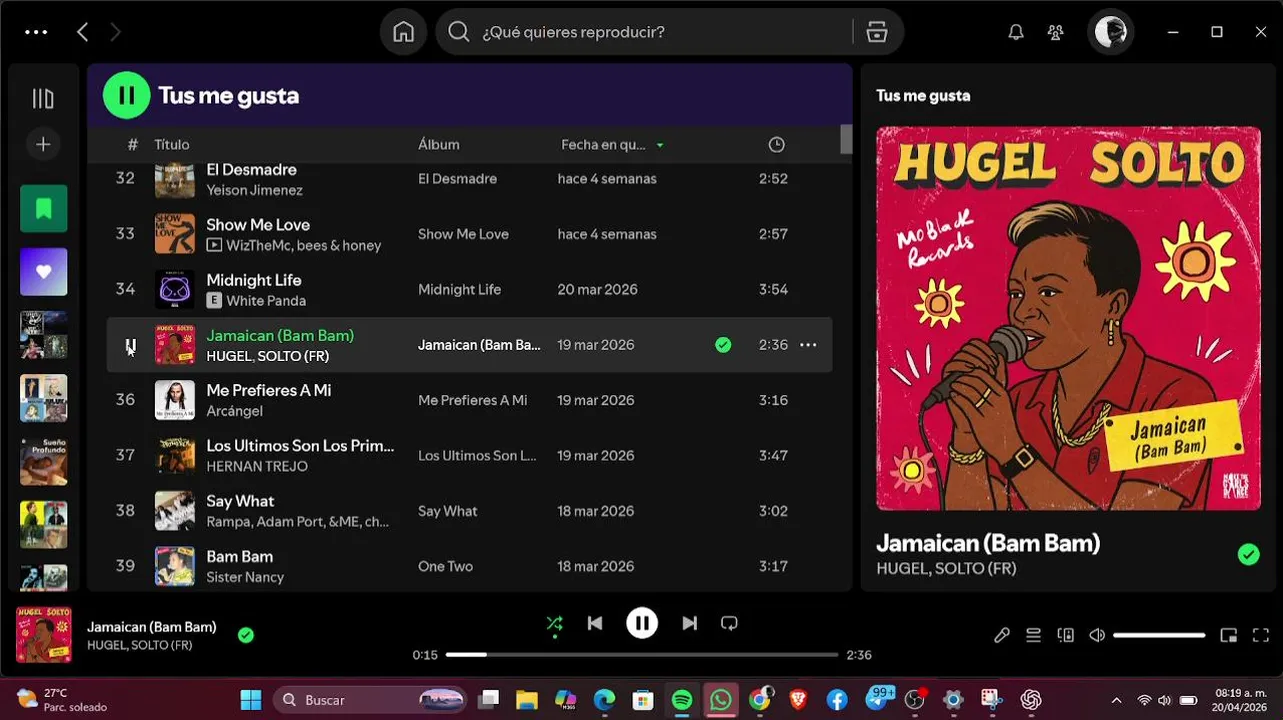Select Midnight Life track row title
The width and height of the screenshot is (1283, 720).
253,280
